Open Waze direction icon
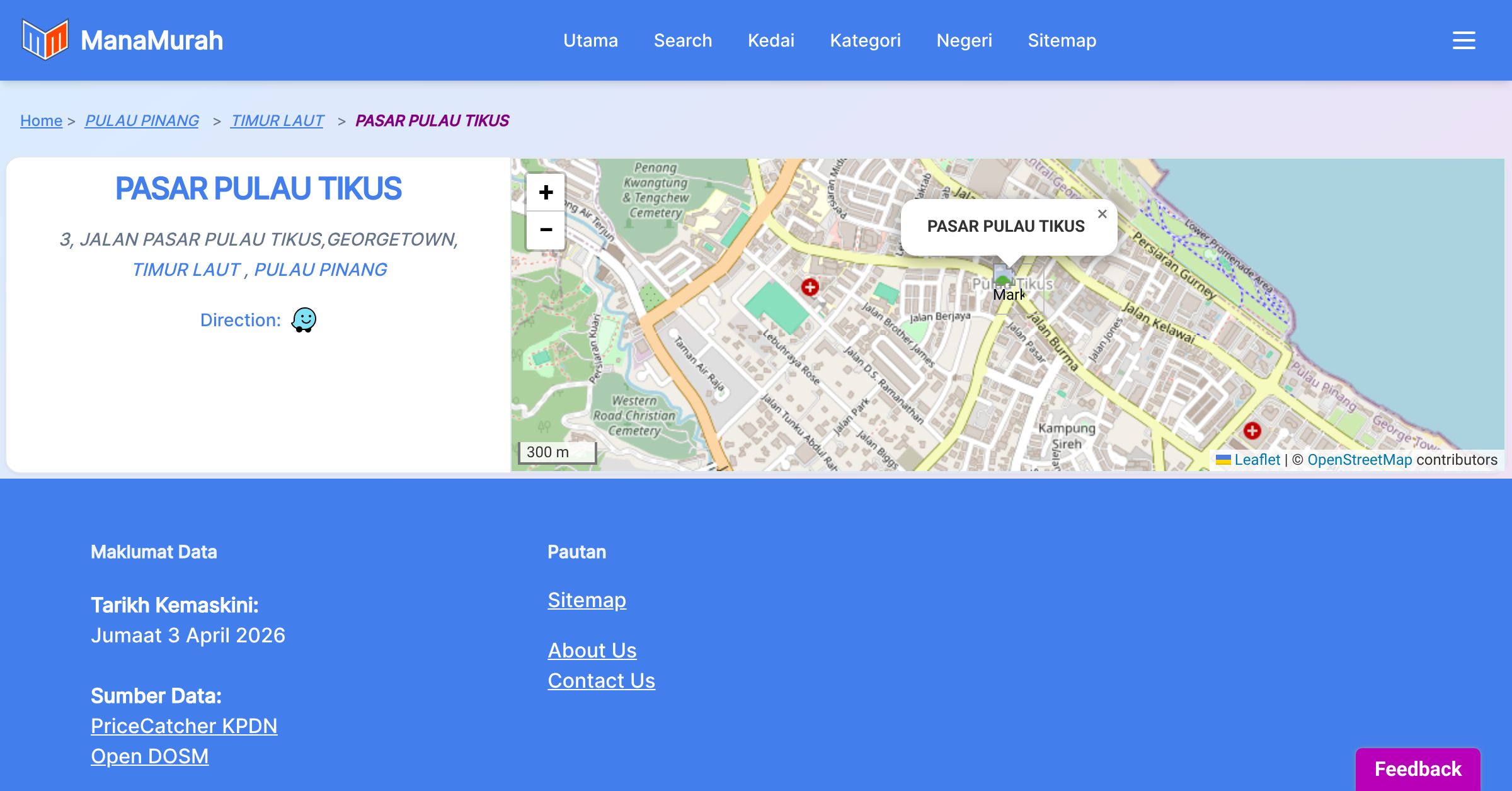This screenshot has width=1512, height=791. tap(304, 320)
